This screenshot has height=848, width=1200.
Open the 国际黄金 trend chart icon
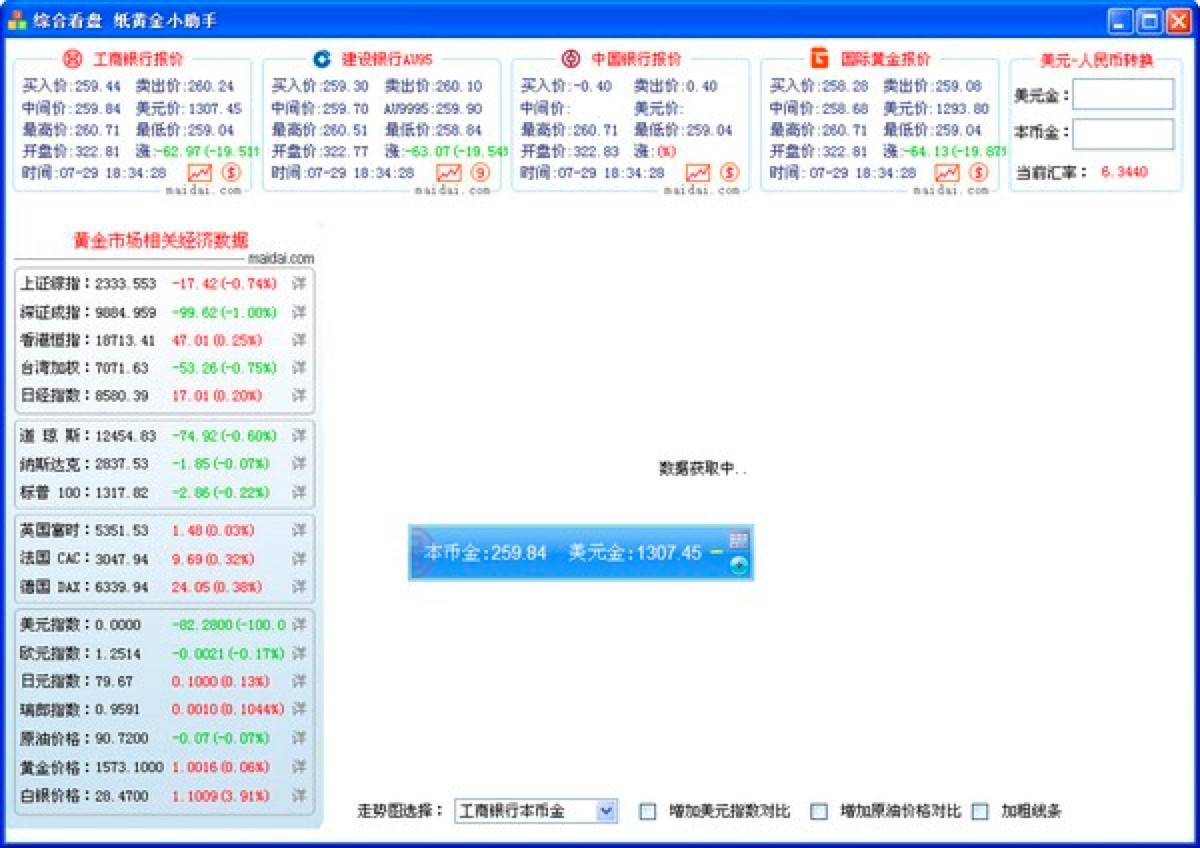click(x=947, y=173)
